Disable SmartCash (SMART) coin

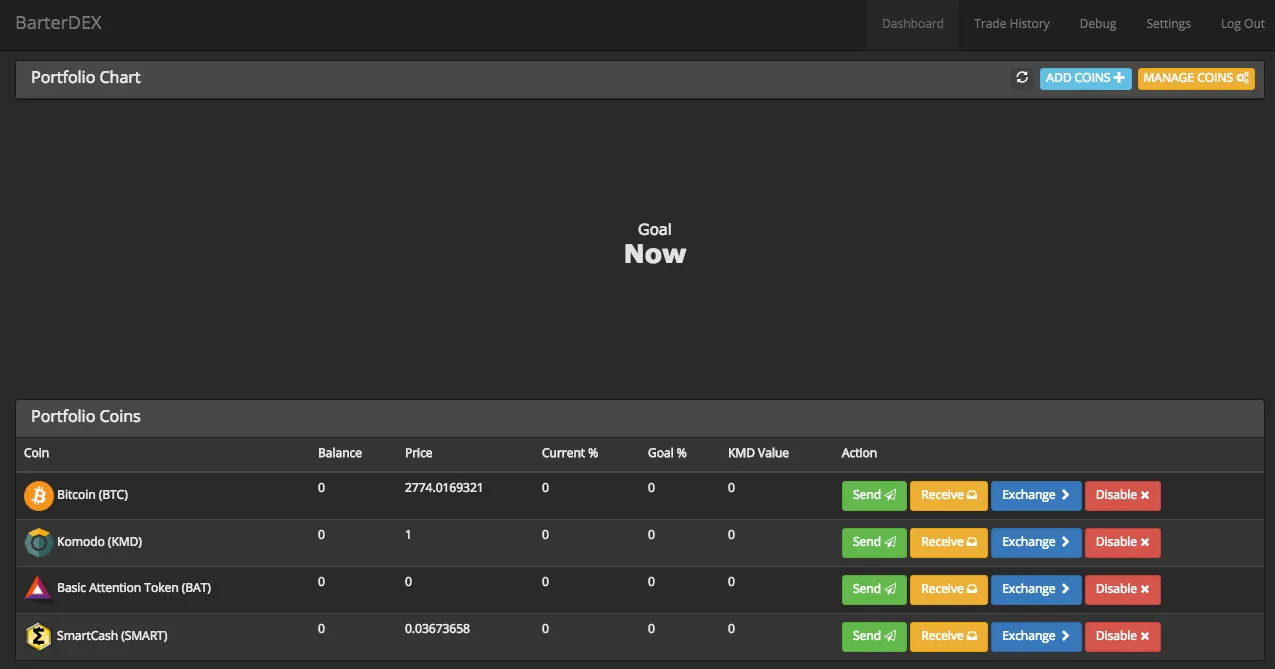(x=1123, y=637)
